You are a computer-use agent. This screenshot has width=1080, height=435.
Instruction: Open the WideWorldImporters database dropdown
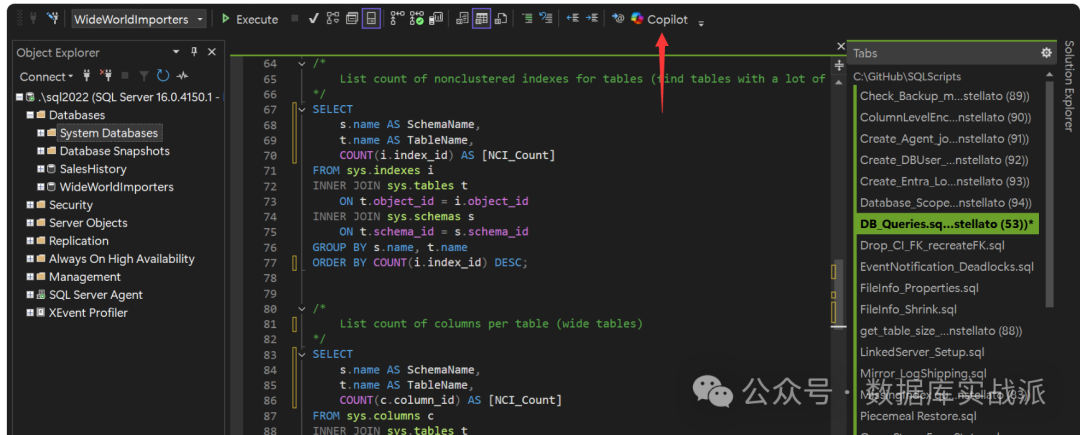click(138, 19)
